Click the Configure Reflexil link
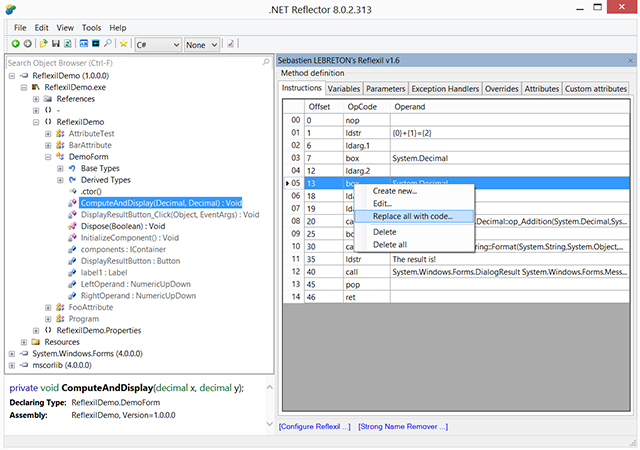Image resolution: width=640 pixels, height=450 pixels. pos(314,426)
